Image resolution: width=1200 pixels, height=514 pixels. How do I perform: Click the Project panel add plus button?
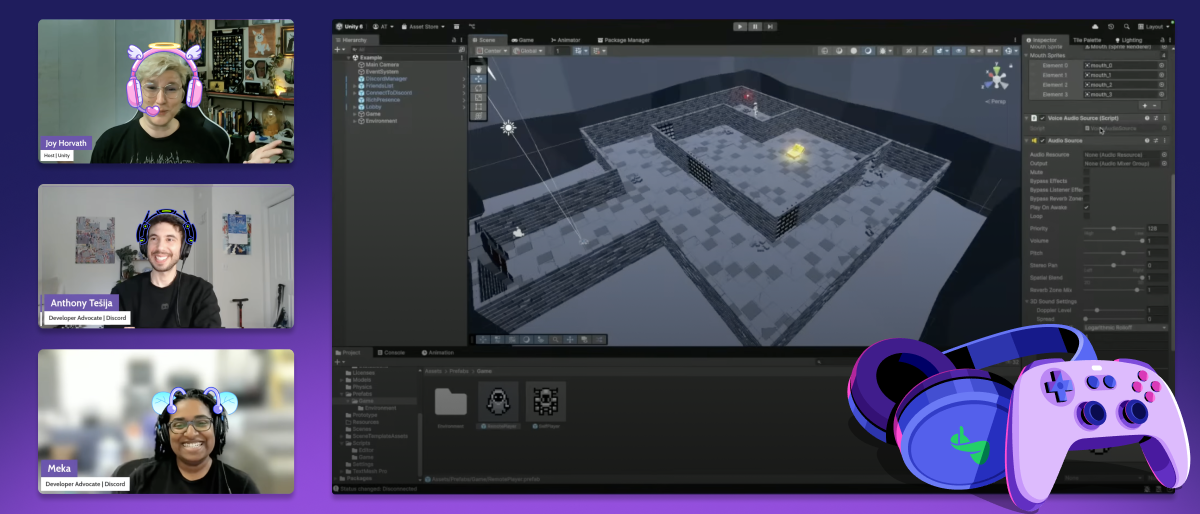point(337,362)
